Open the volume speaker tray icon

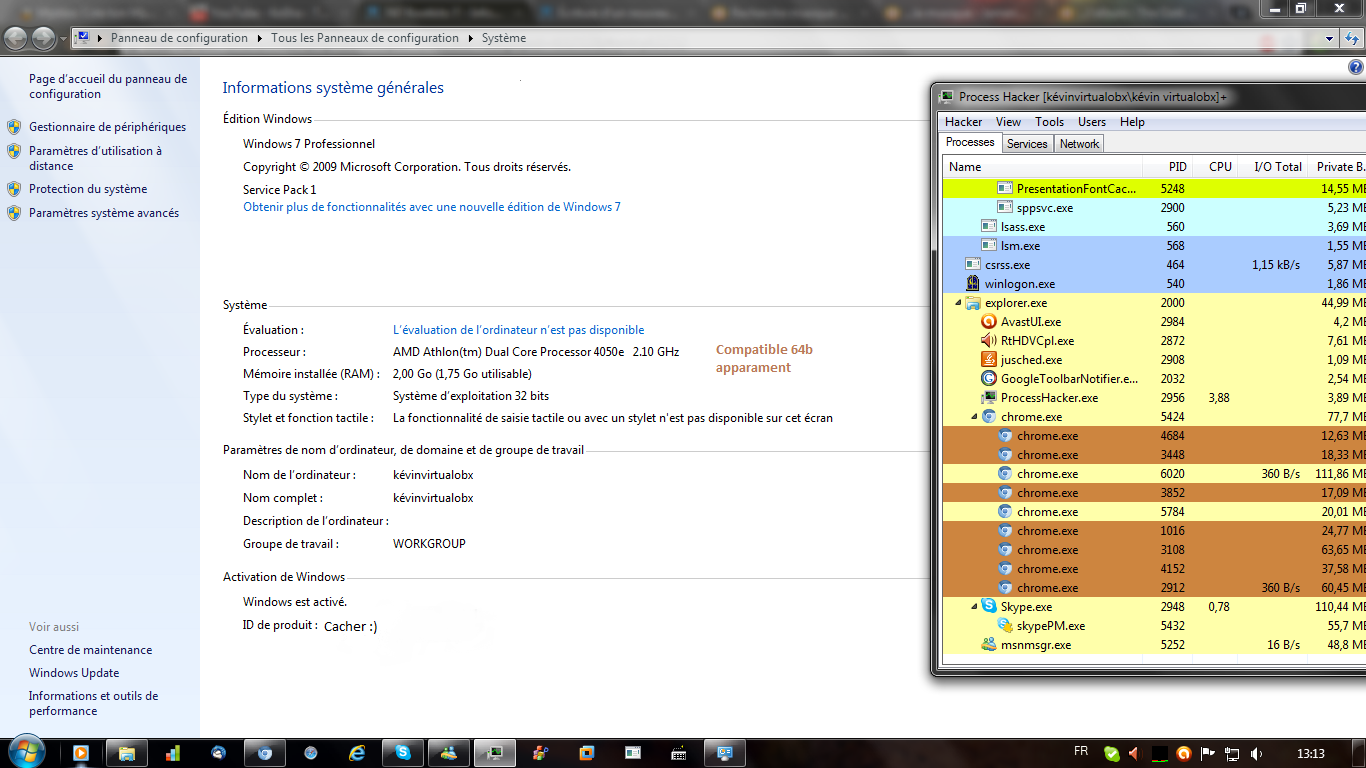1256,753
